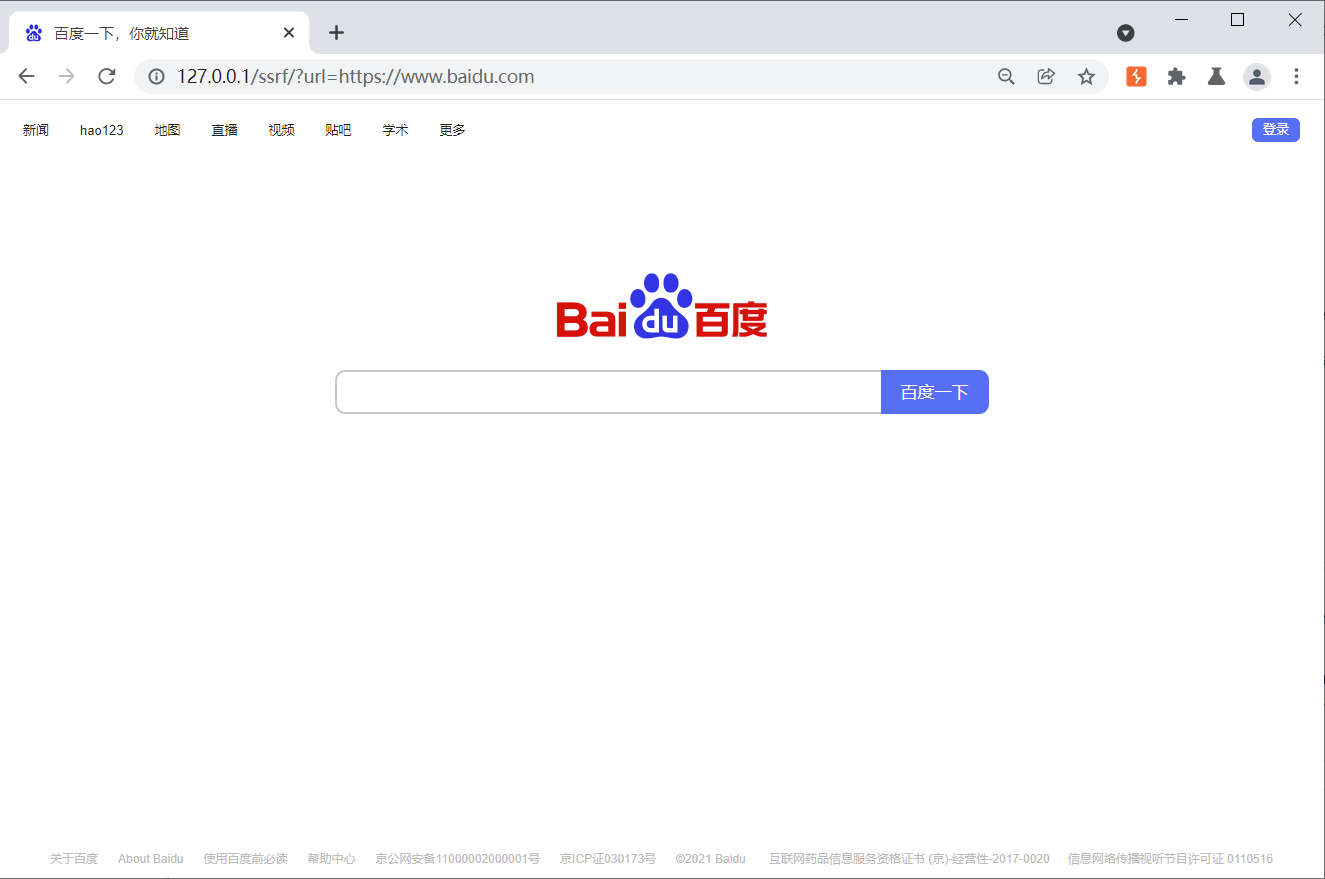This screenshot has height=879, width=1325.
Task: Reload the current page
Action: tap(107, 76)
